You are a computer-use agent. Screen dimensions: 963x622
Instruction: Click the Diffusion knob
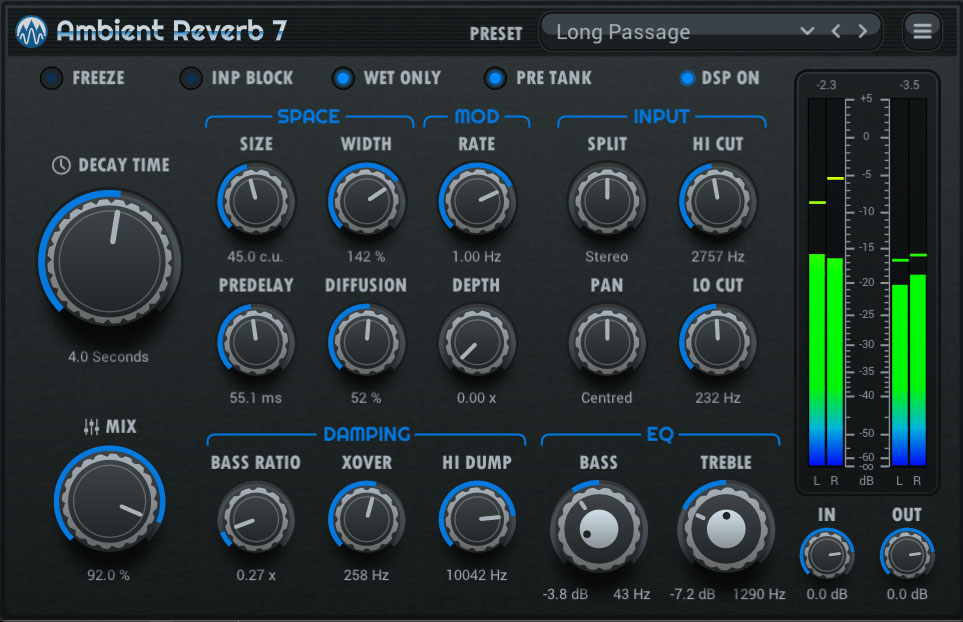coord(366,342)
